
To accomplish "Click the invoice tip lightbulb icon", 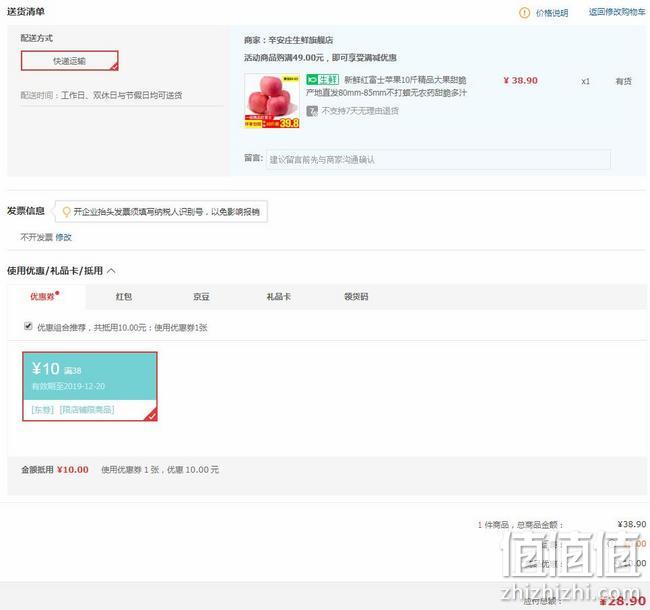I will click(66, 212).
